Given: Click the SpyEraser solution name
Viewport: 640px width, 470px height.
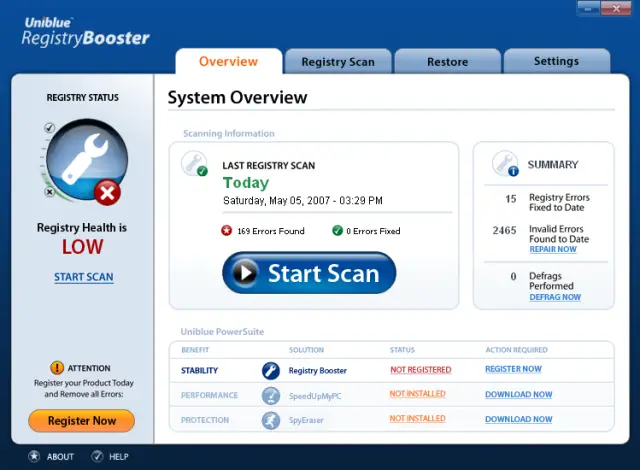Looking at the screenshot, I should pyautogui.click(x=306, y=420).
